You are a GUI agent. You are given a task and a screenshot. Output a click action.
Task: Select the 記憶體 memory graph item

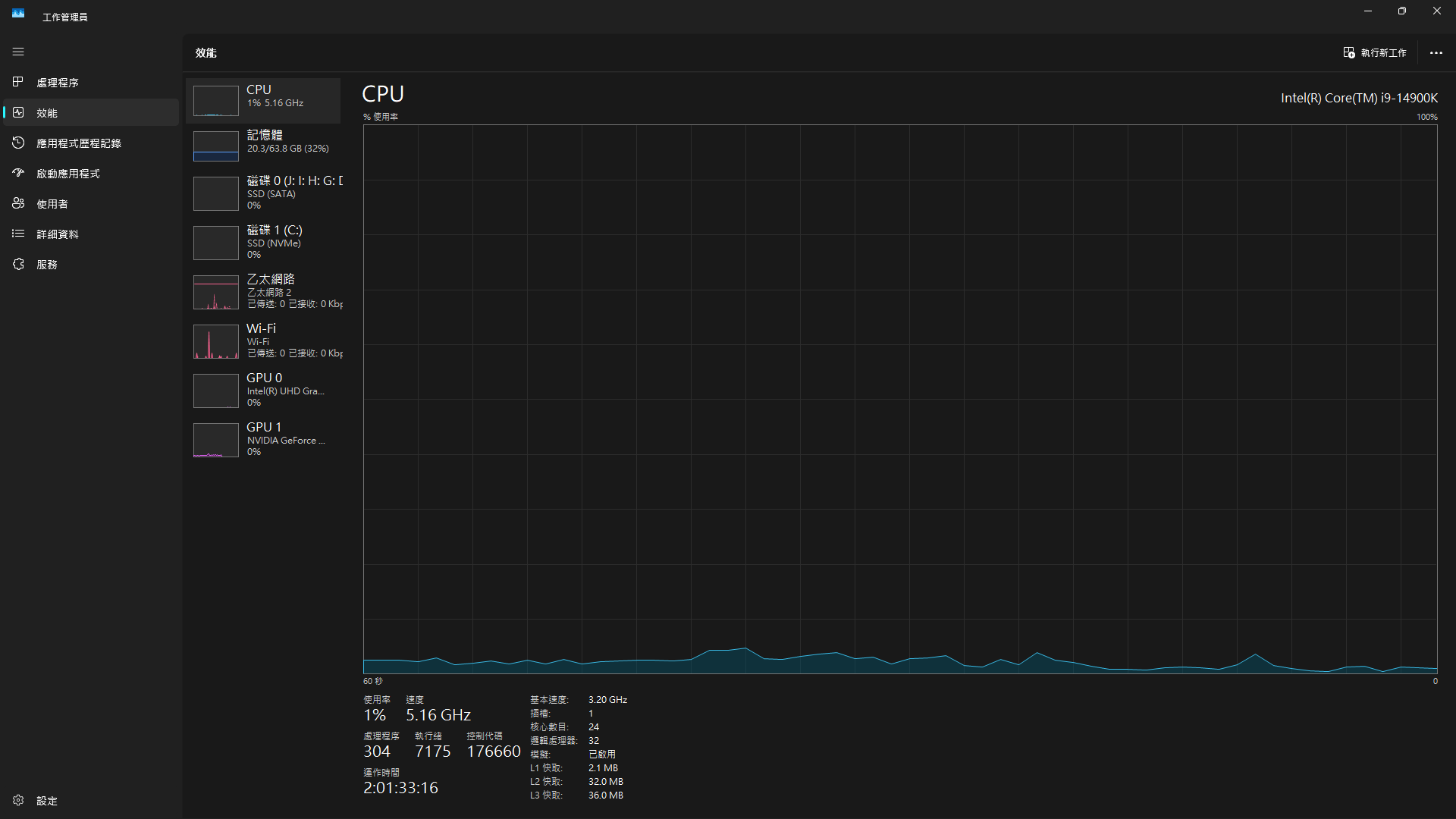(x=263, y=146)
